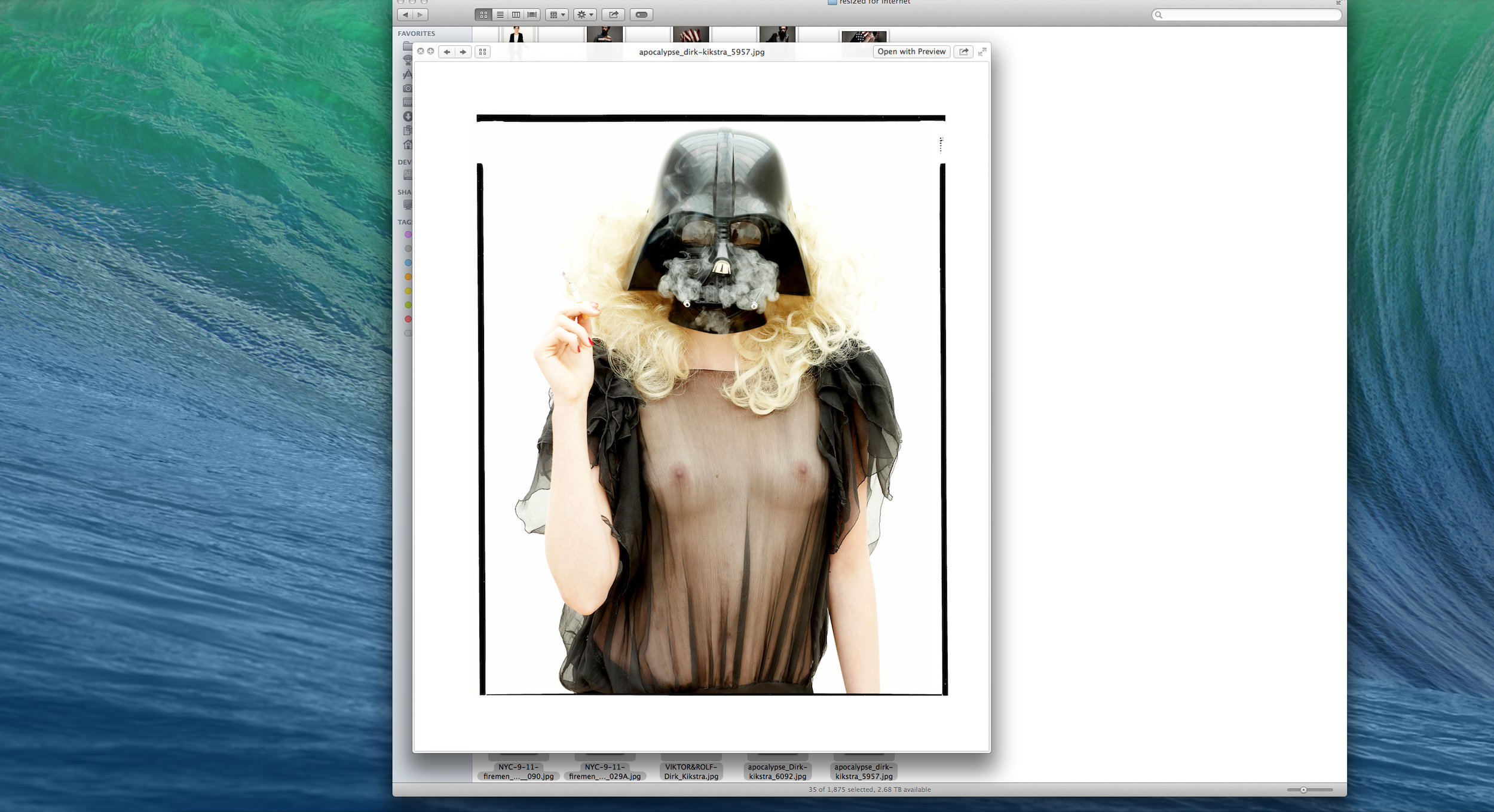Enter fullscreen from the Quick Look window

983,51
